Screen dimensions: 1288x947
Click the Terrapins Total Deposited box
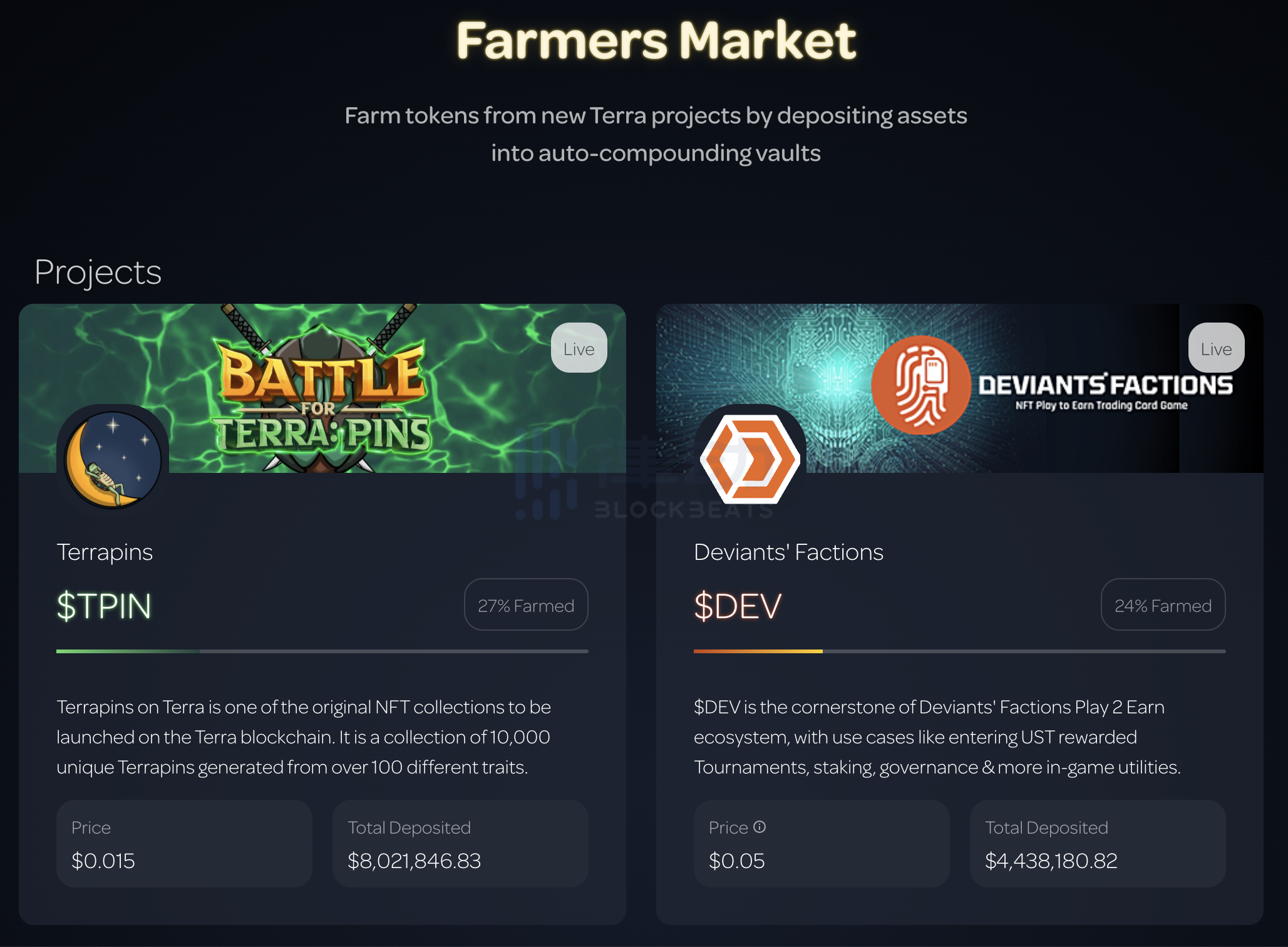pyautogui.click(x=460, y=844)
